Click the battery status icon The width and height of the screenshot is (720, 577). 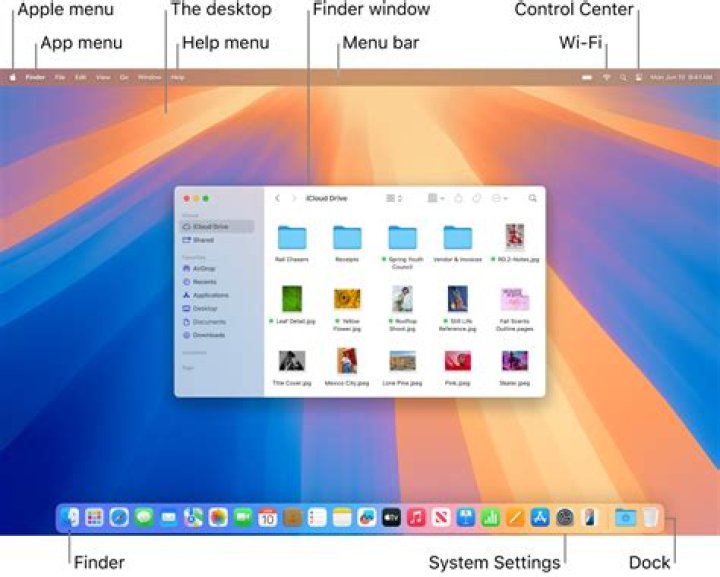pyautogui.click(x=587, y=78)
